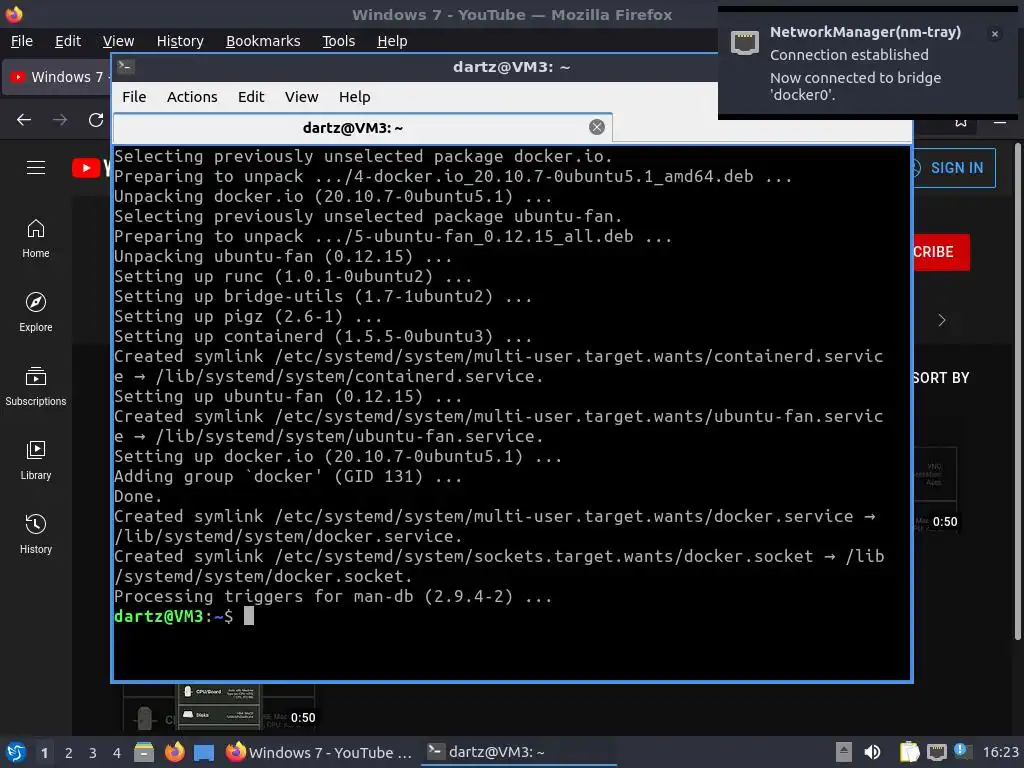
Task: Click the terminal prompt input area
Action: click(249, 616)
